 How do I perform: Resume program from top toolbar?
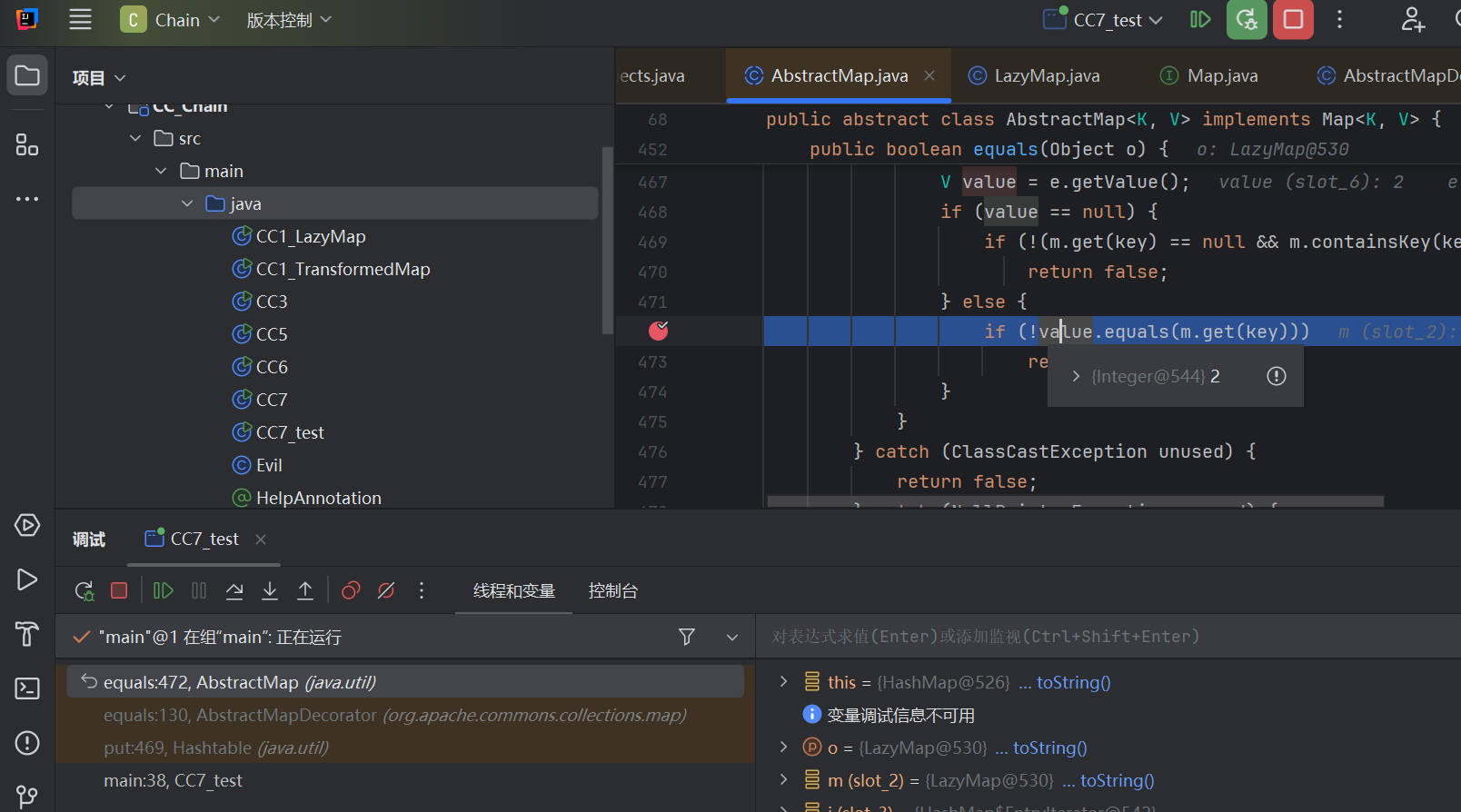coord(1200,20)
